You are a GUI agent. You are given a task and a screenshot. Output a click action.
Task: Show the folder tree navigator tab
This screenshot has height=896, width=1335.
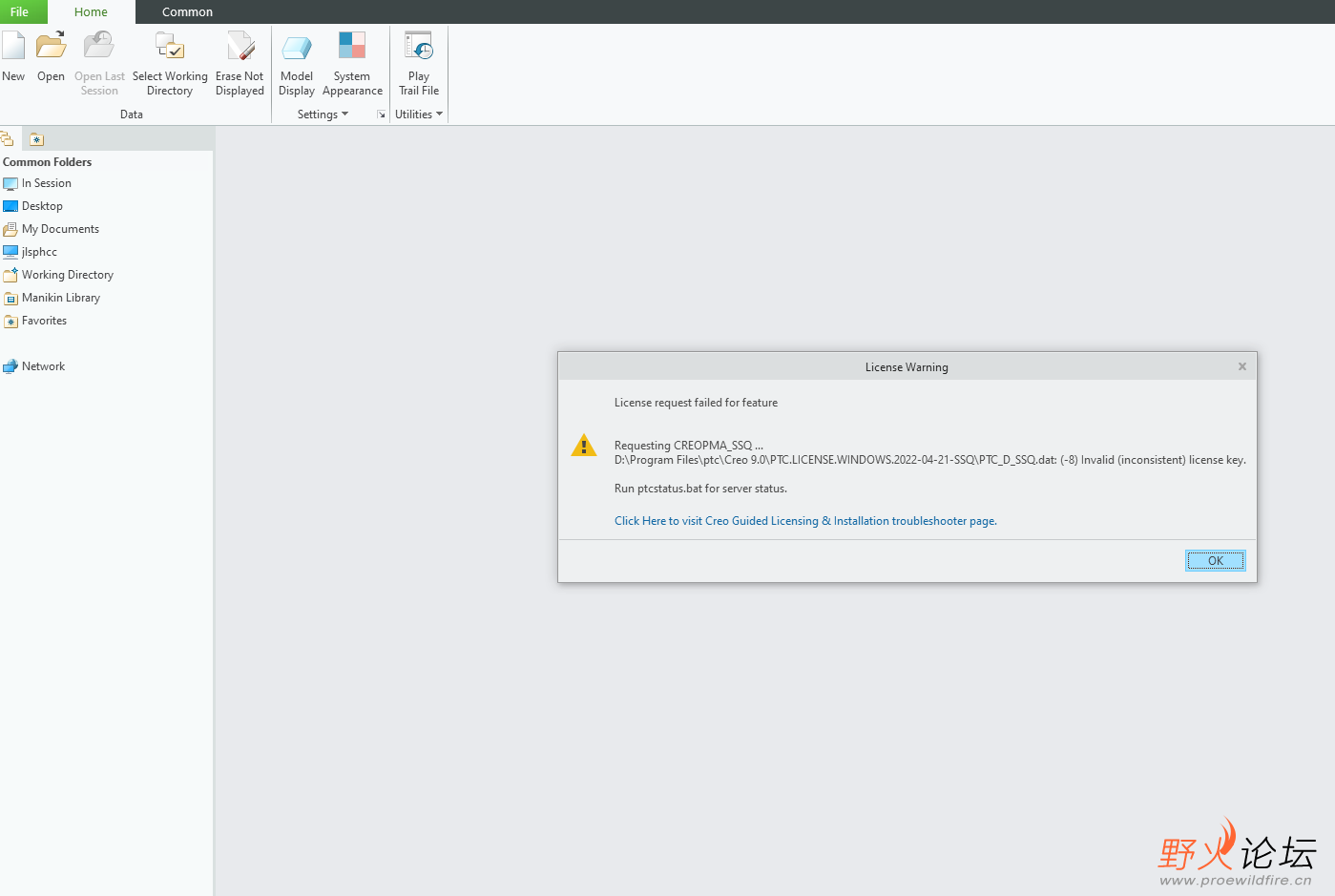coord(8,139)
